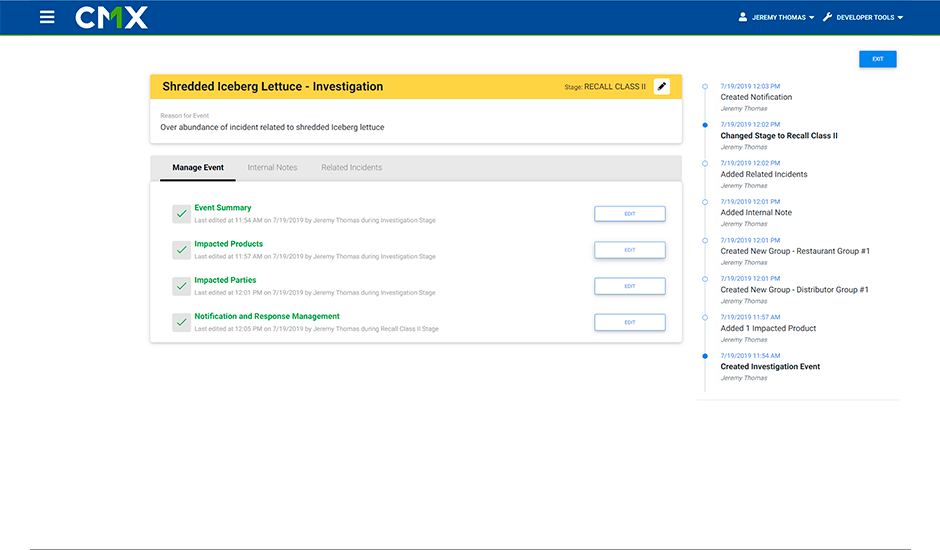Click the blue Exit button

tap(878, 59)
